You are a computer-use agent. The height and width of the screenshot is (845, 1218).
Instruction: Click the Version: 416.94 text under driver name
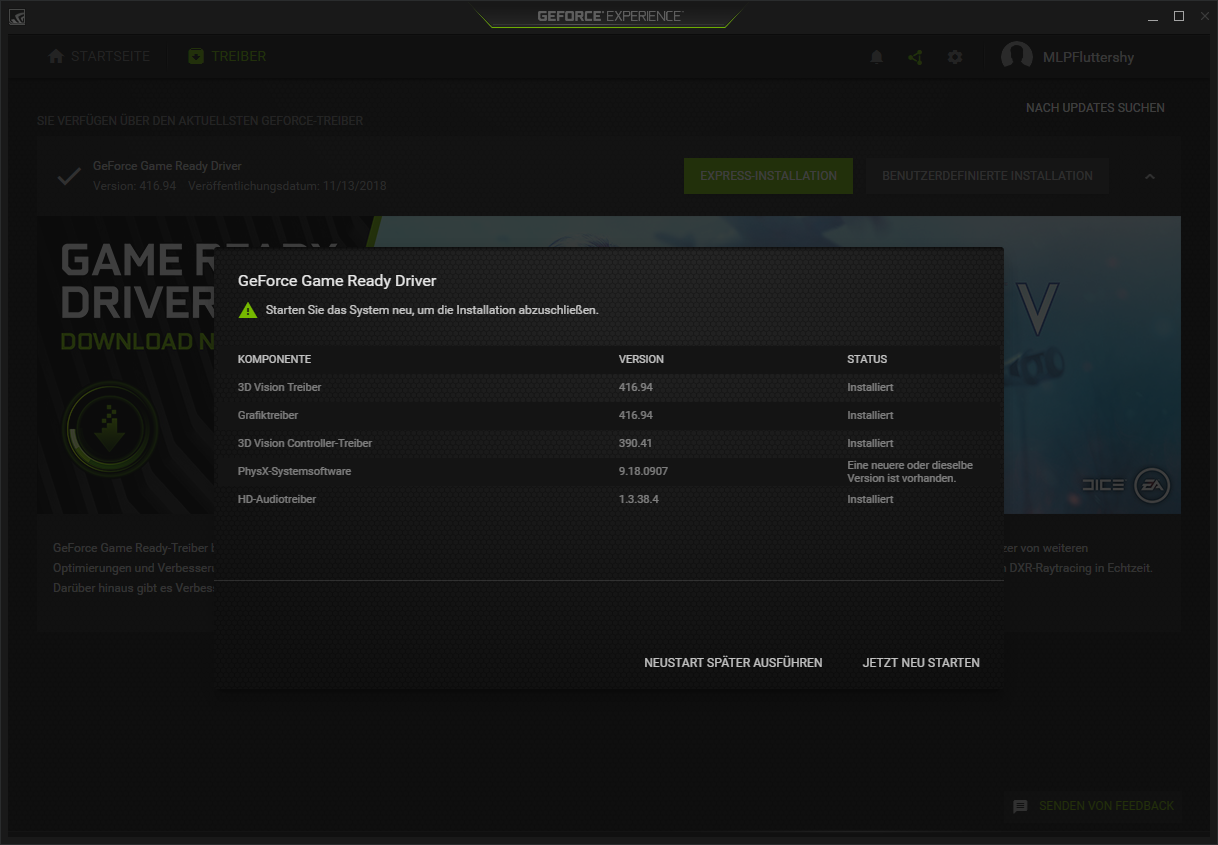[135, 186]
